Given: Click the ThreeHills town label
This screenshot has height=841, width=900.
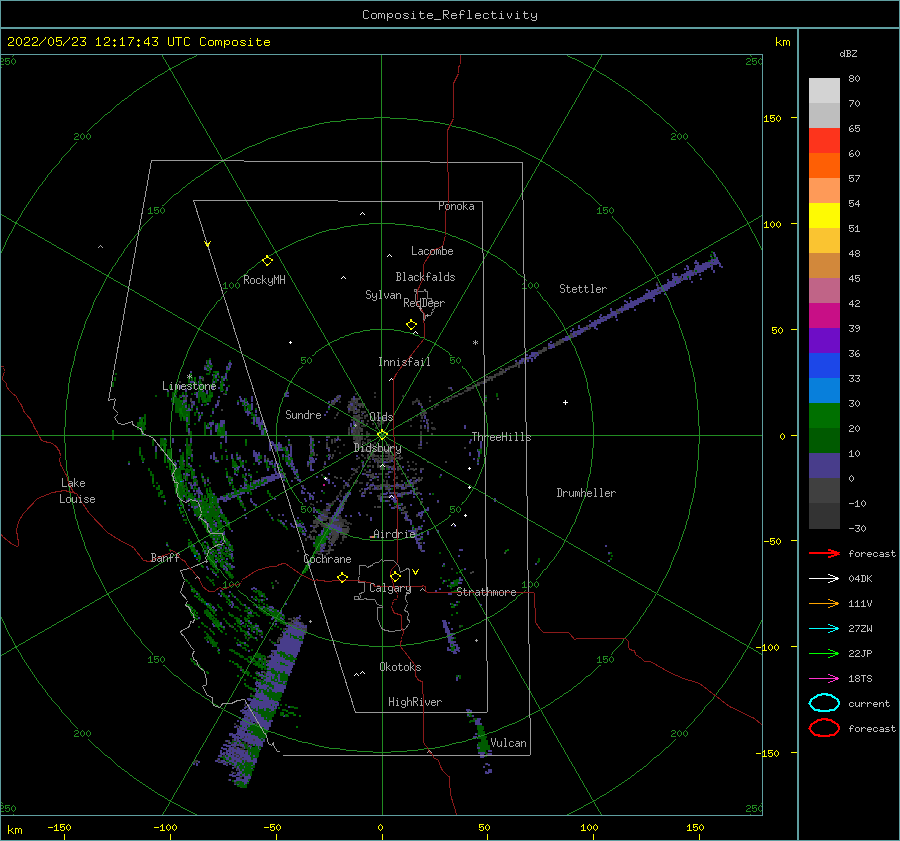Looking at the screenshot, I should (x=501, y=437).
